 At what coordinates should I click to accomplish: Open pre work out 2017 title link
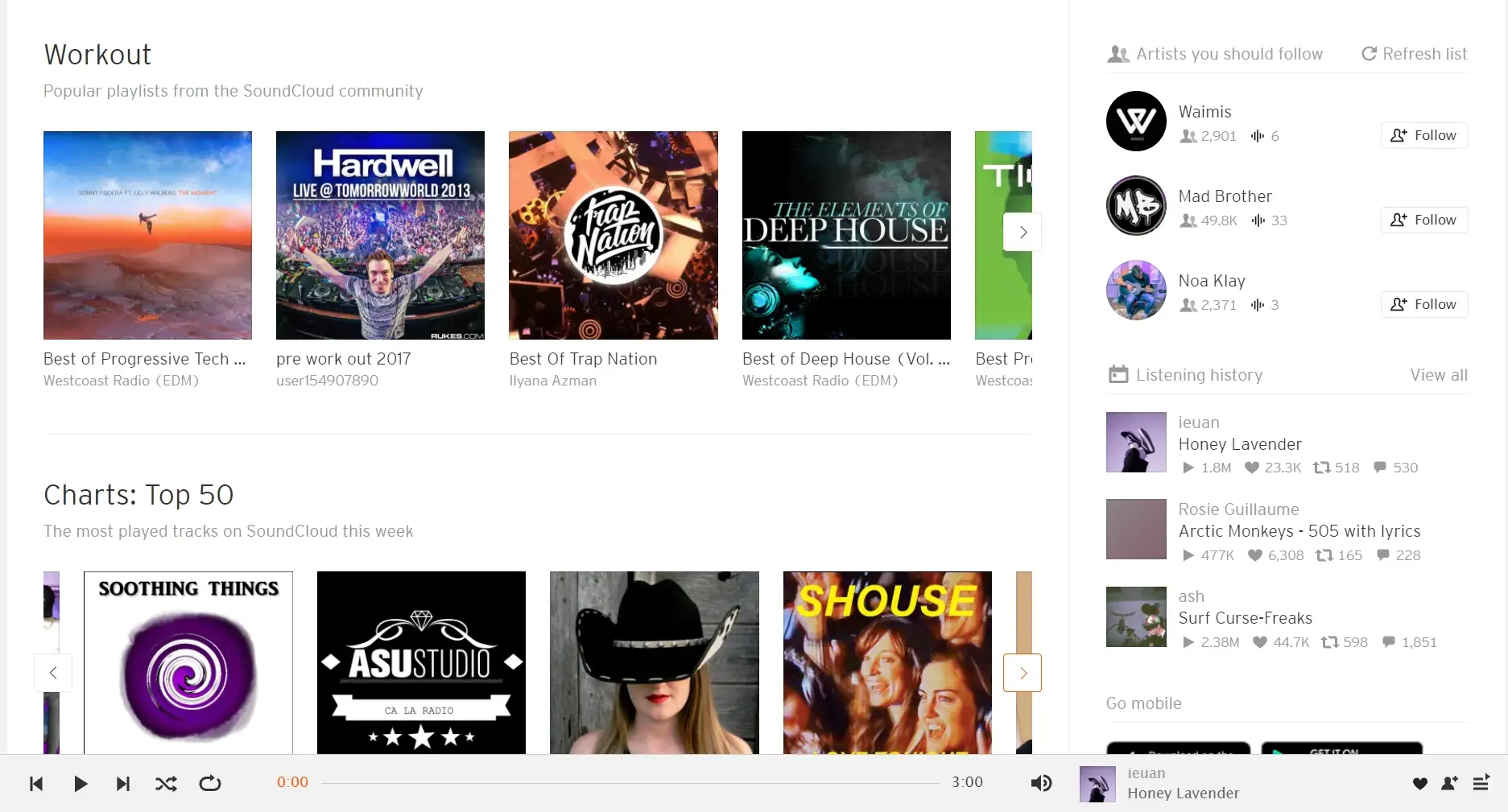coord(344,359)
